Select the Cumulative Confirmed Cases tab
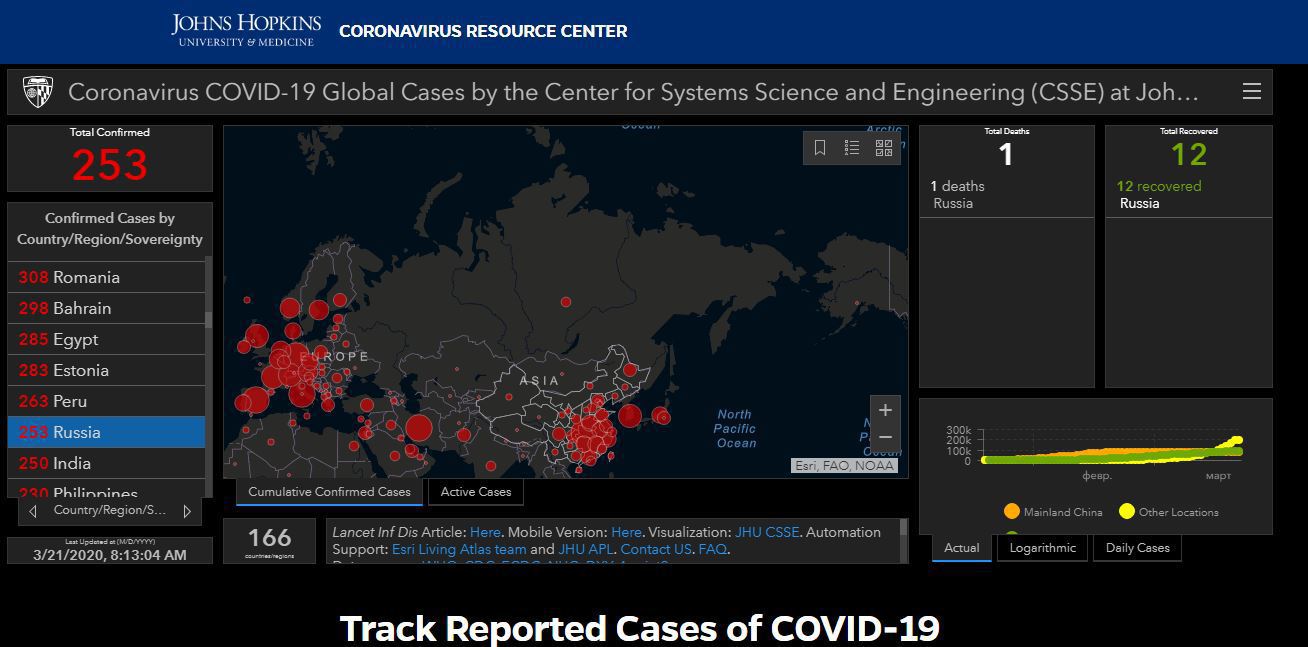1308x647 pixels. point(329,492)
